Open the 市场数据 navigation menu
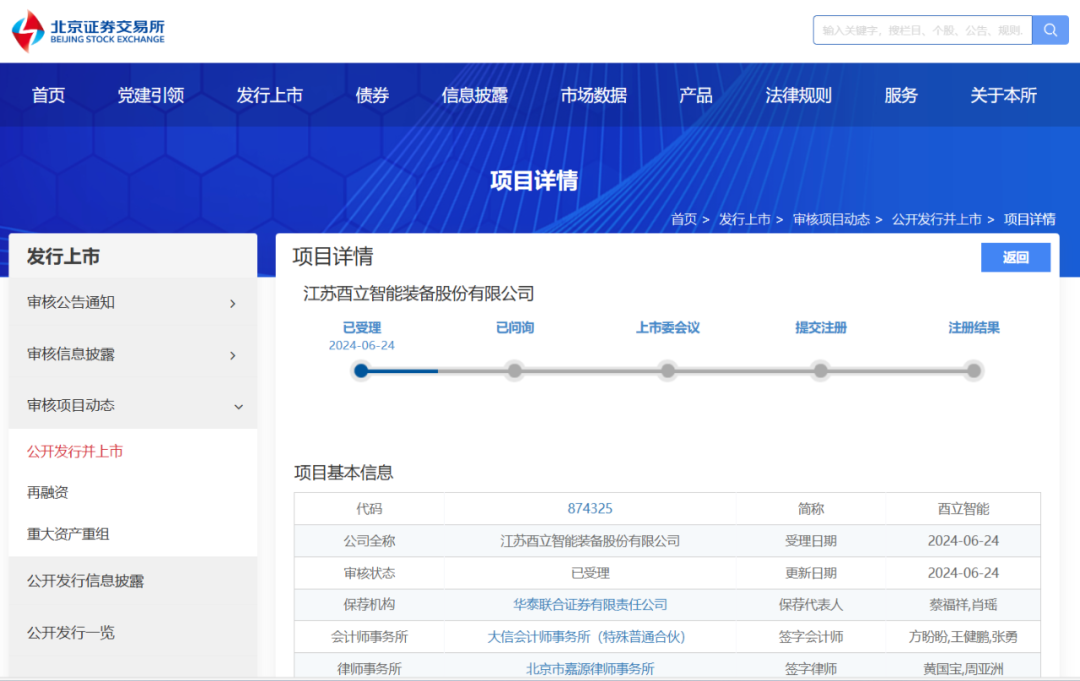The image size is (1080, 681). coord(594,95)
